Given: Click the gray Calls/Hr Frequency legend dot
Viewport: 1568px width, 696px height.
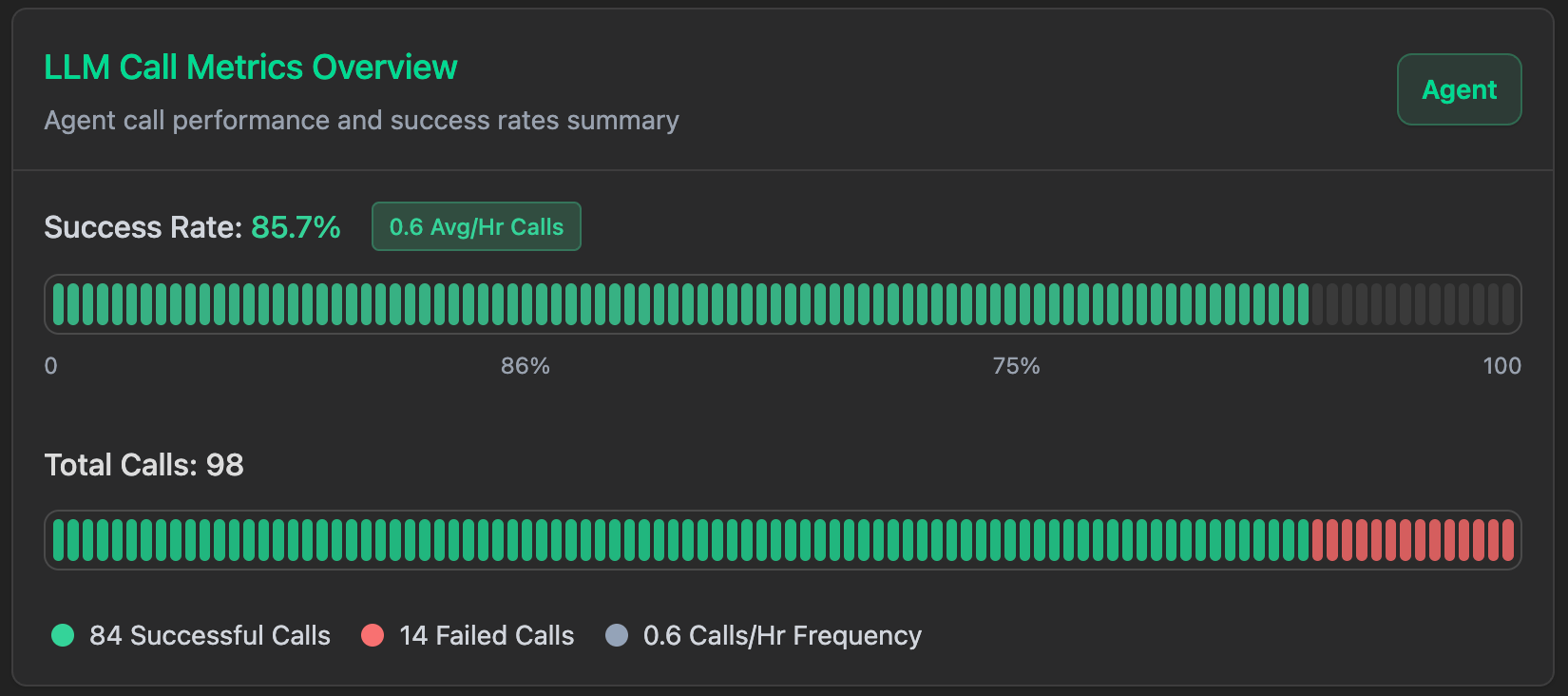Looking at the screenshot, I should [617, 635].
